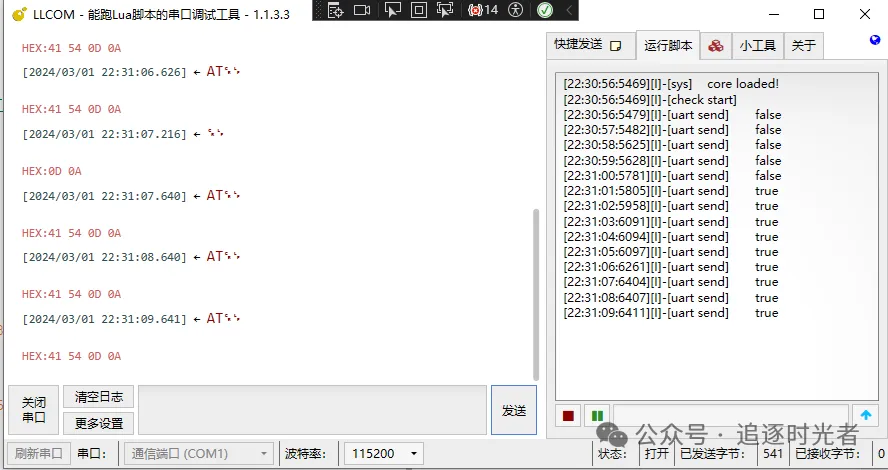Click the 关闭串口 button
888x470 pixels.
coord(33,410)
